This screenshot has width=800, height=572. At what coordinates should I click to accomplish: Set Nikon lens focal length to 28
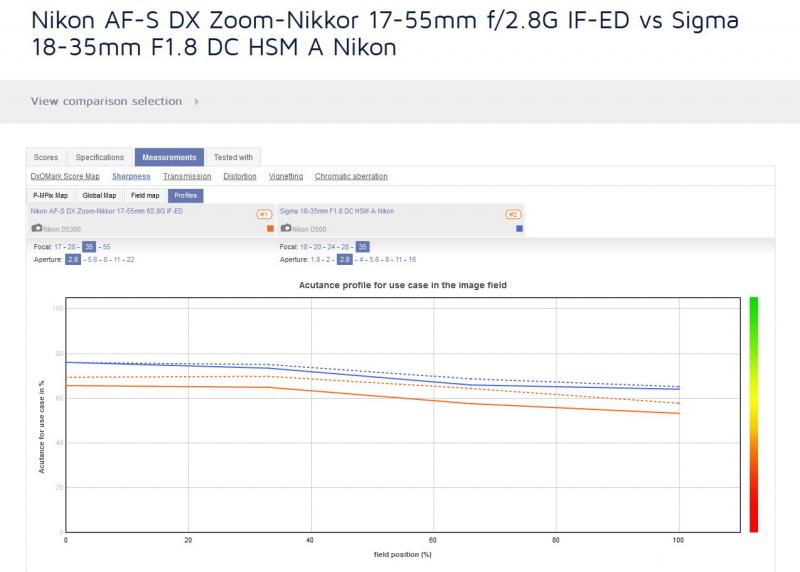71,247
